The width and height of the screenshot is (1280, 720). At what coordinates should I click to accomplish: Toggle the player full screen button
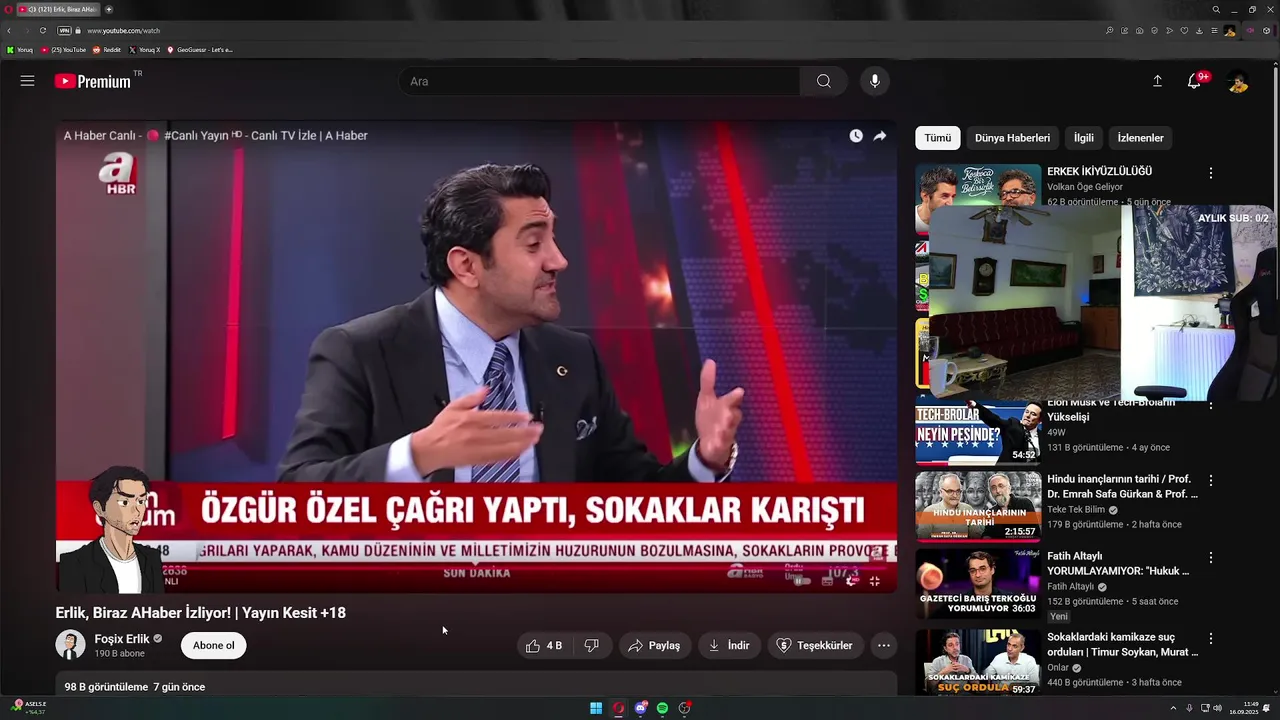point(874,581)
